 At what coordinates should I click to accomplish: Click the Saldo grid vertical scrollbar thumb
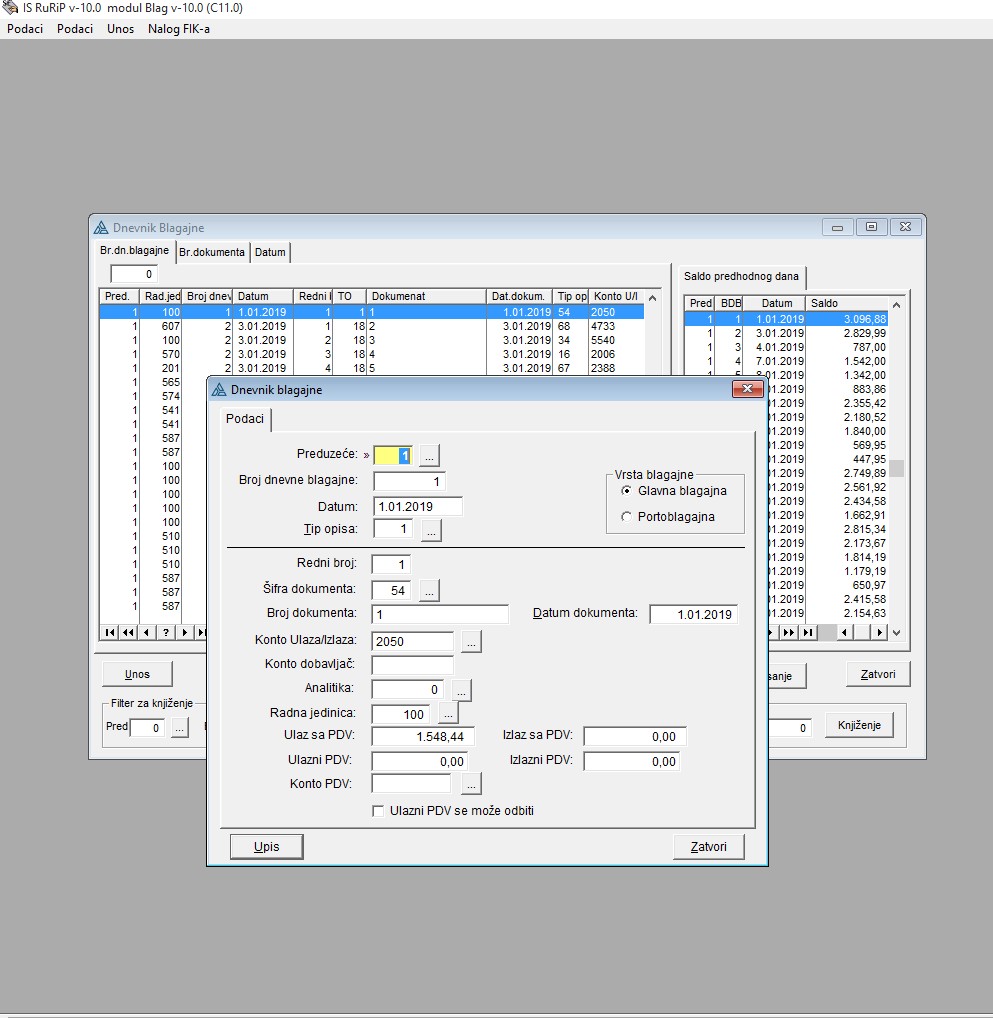tap(897, 468)
